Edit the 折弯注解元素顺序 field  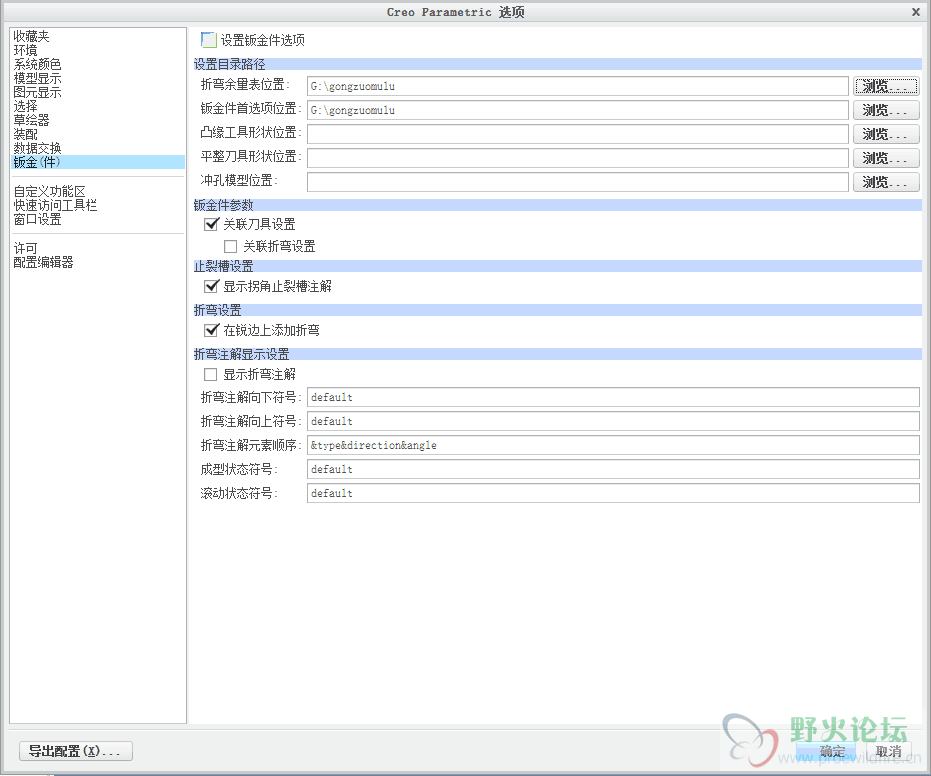point(613,445)
